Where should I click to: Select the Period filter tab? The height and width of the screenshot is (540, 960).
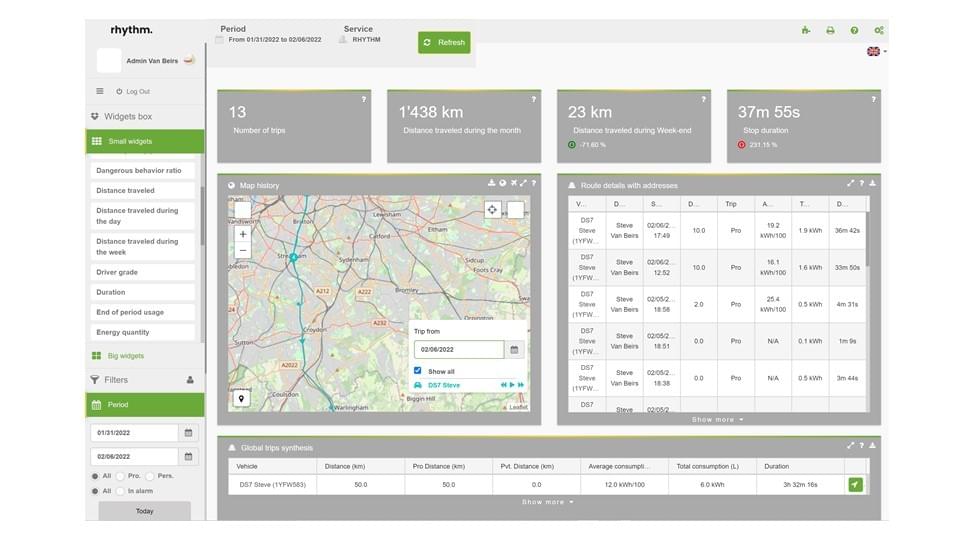pyautogui.click(x=144, y=405)
